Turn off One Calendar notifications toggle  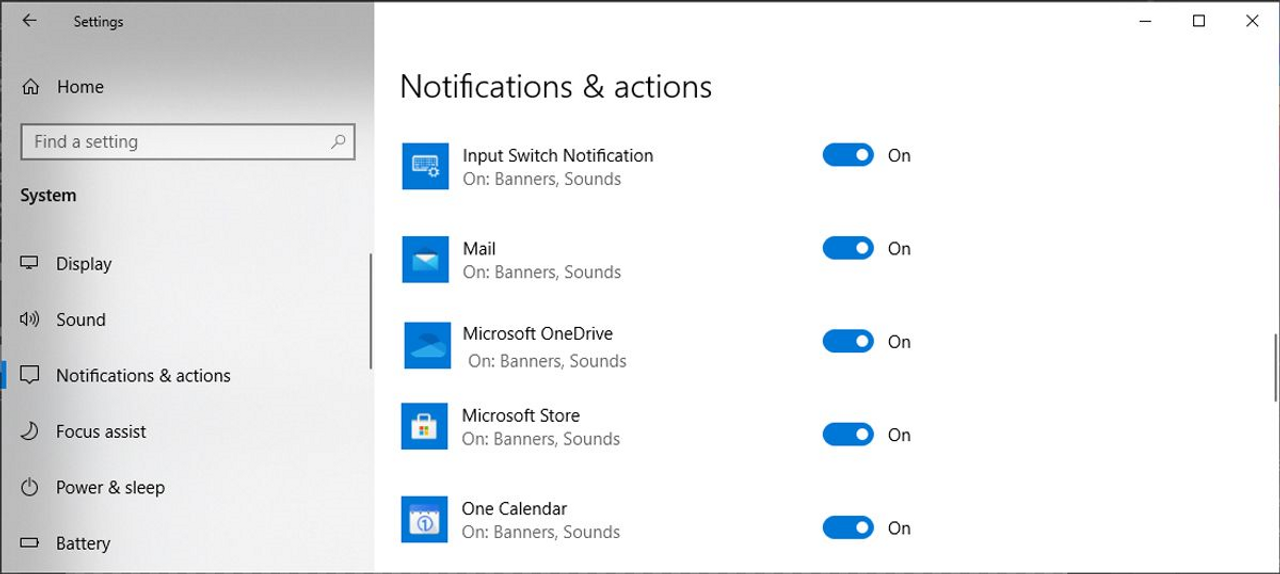pos(848,527)
